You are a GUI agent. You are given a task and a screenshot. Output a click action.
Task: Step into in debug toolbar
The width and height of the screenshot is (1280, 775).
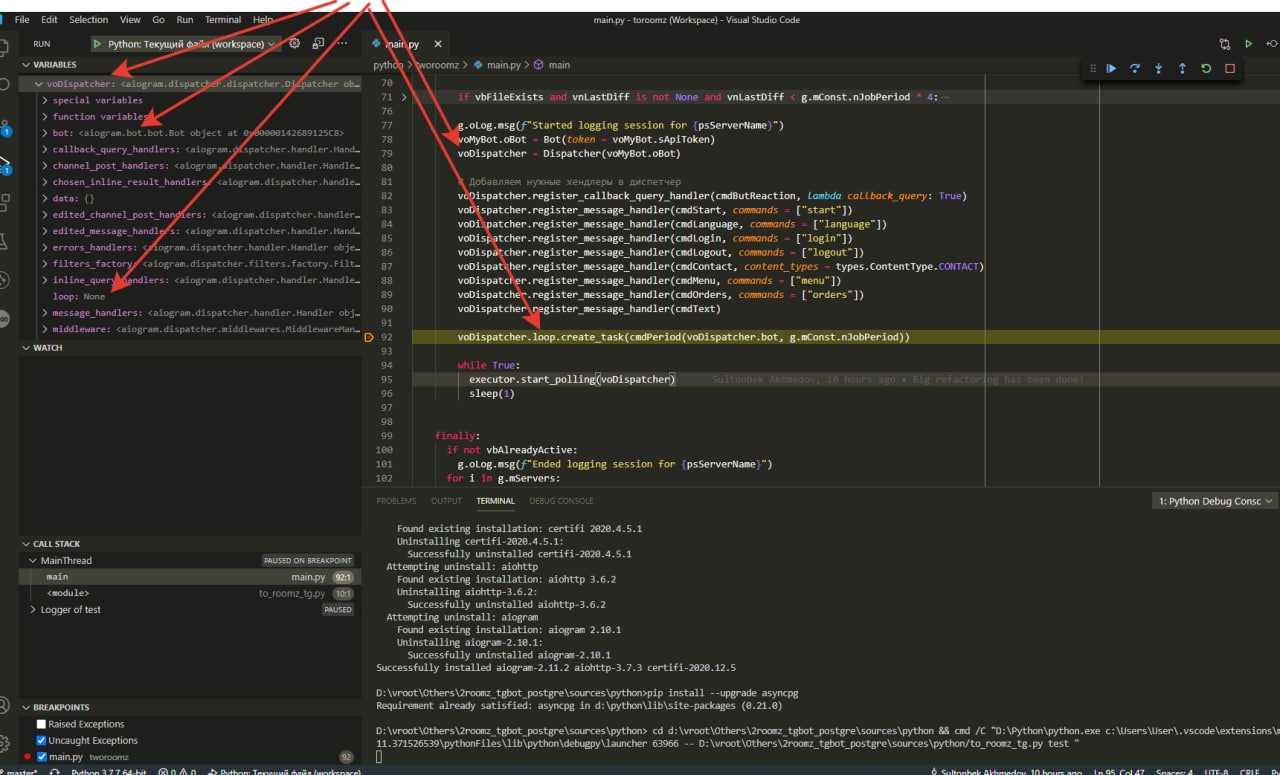click(x=1159, y=69)
